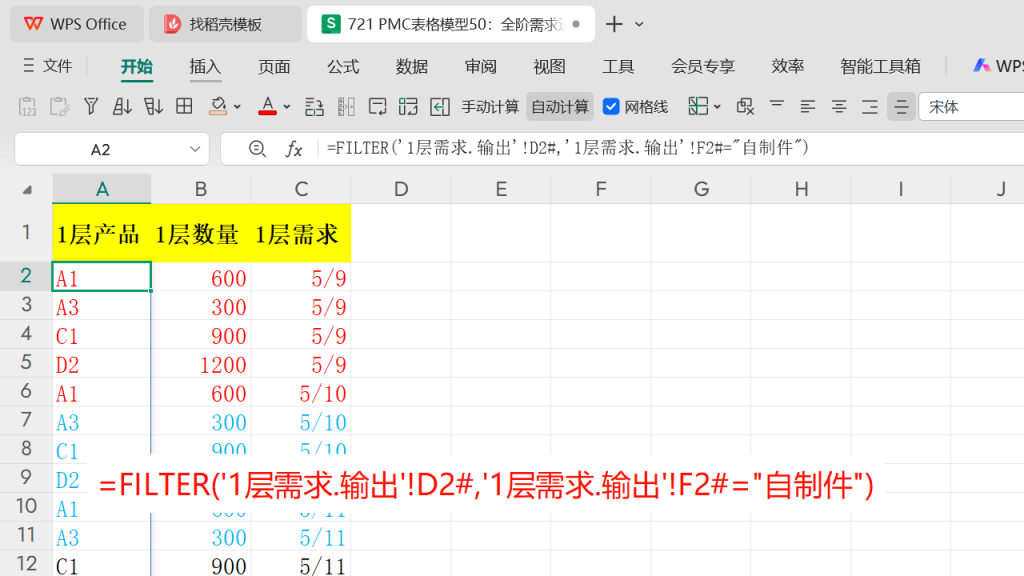The height and width of the screenshot is (576, 1024).
Task: Sort descending with the bars-down arrow icon
Action: pos(153,106)
